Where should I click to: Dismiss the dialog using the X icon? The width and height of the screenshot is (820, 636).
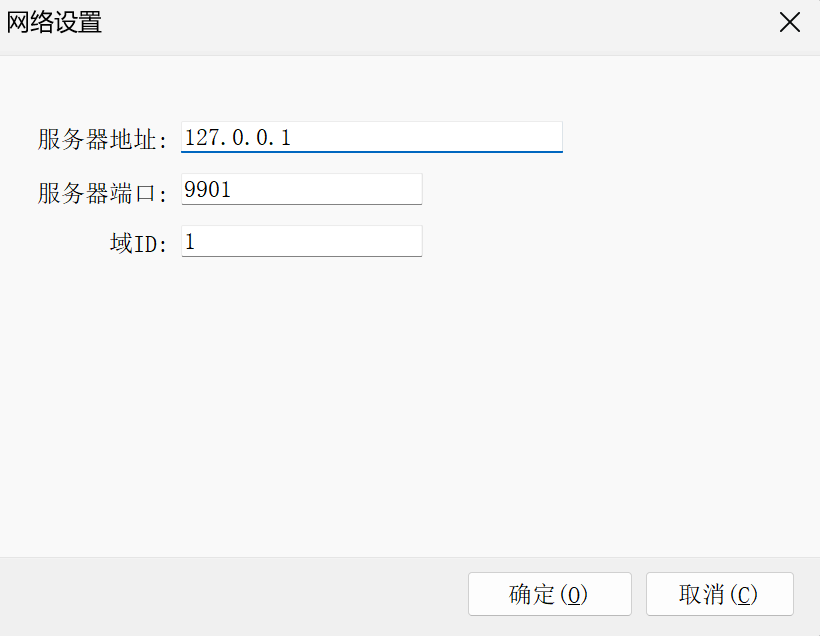tap(789, 22)
